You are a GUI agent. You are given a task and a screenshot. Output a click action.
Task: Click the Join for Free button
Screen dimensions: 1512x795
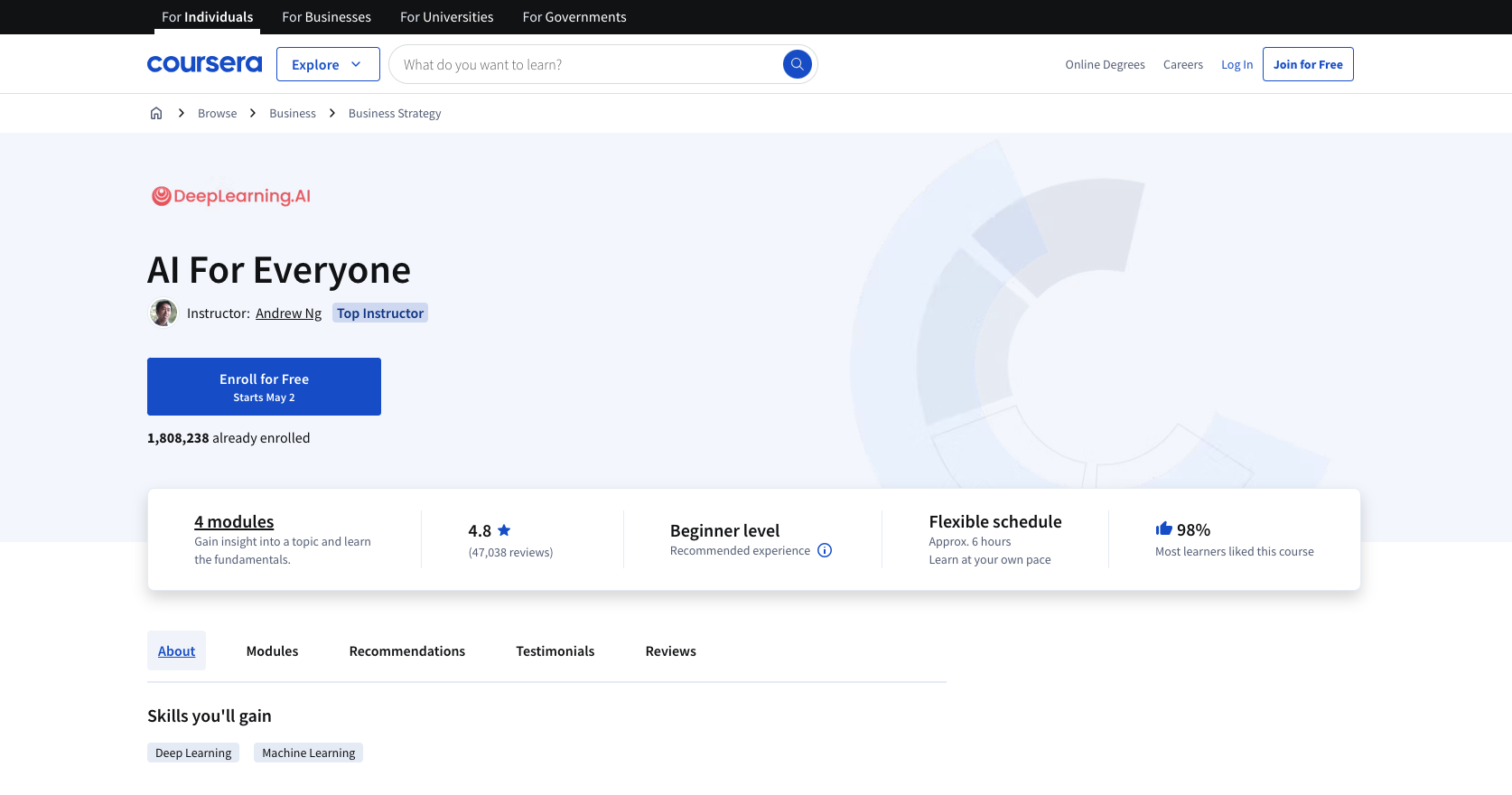tap(1307, 64)
